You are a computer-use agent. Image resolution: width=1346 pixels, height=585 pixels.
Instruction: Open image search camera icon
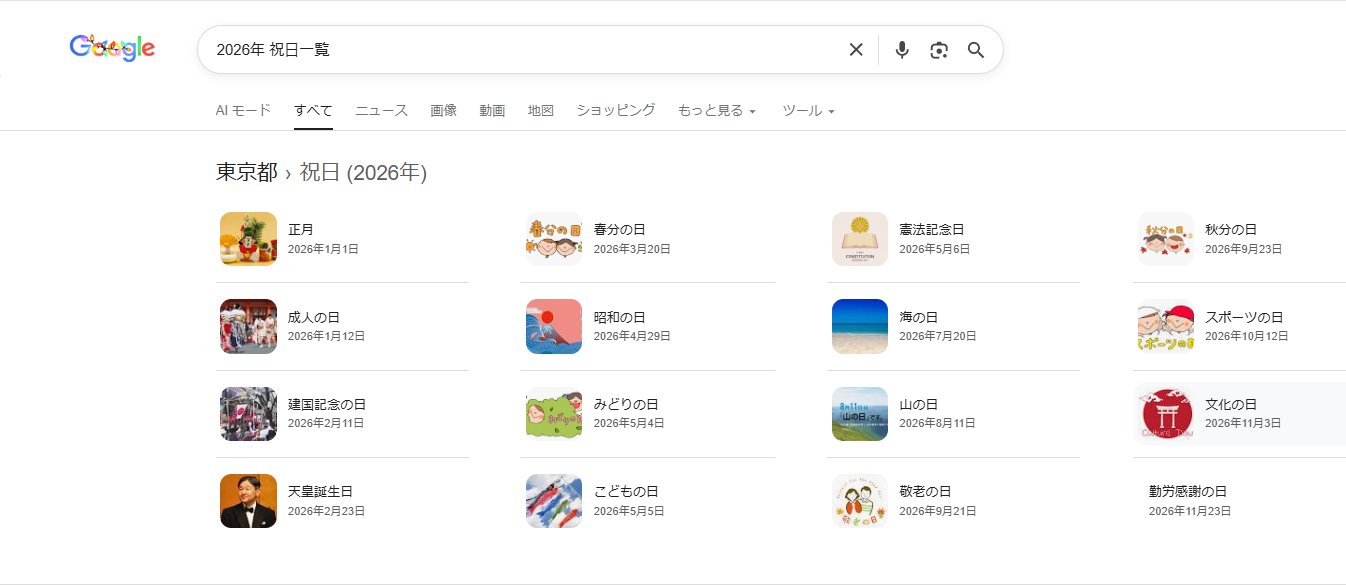coord(938,50)
